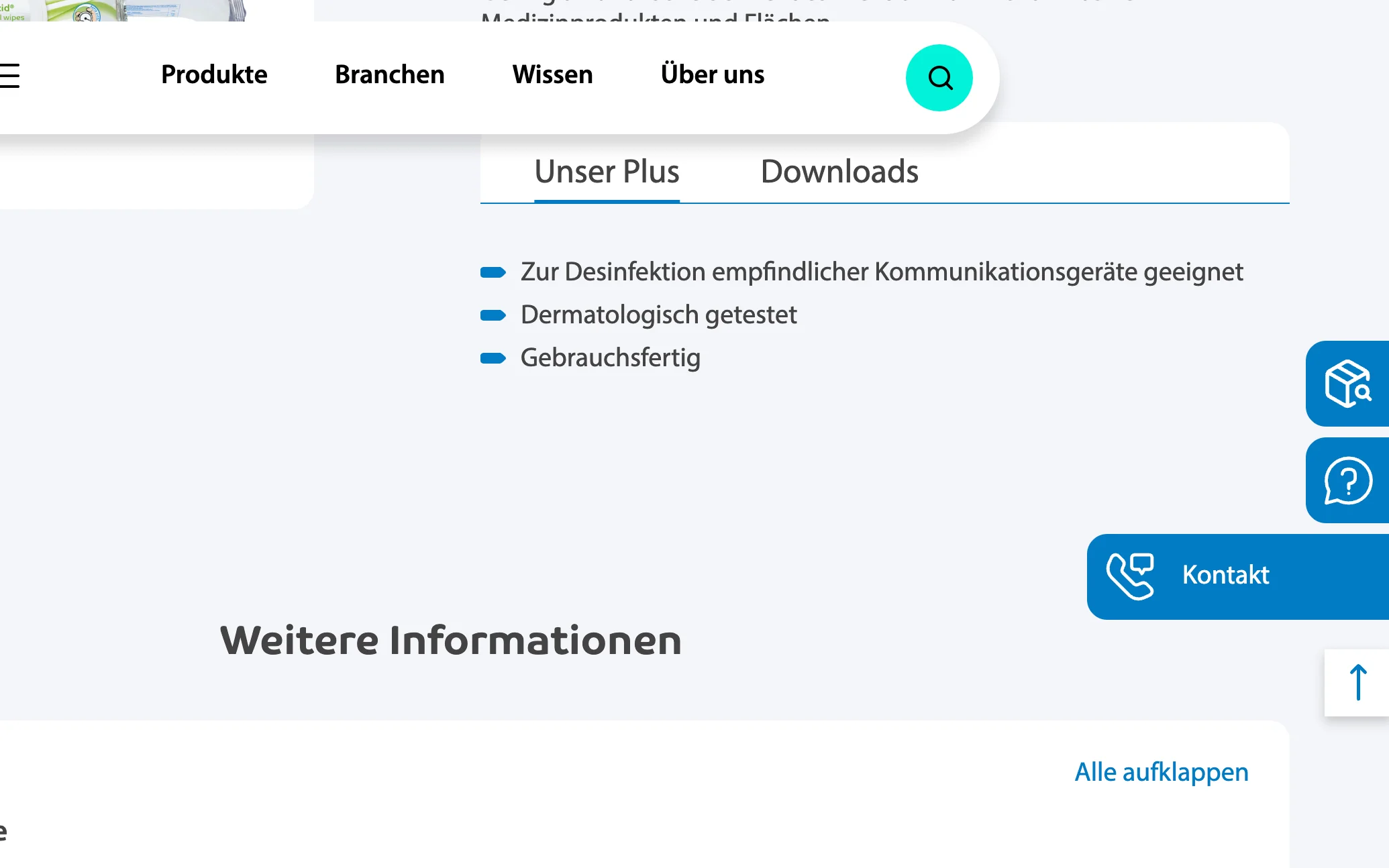Select the Unser Plus tab

[x=607, y=172]
